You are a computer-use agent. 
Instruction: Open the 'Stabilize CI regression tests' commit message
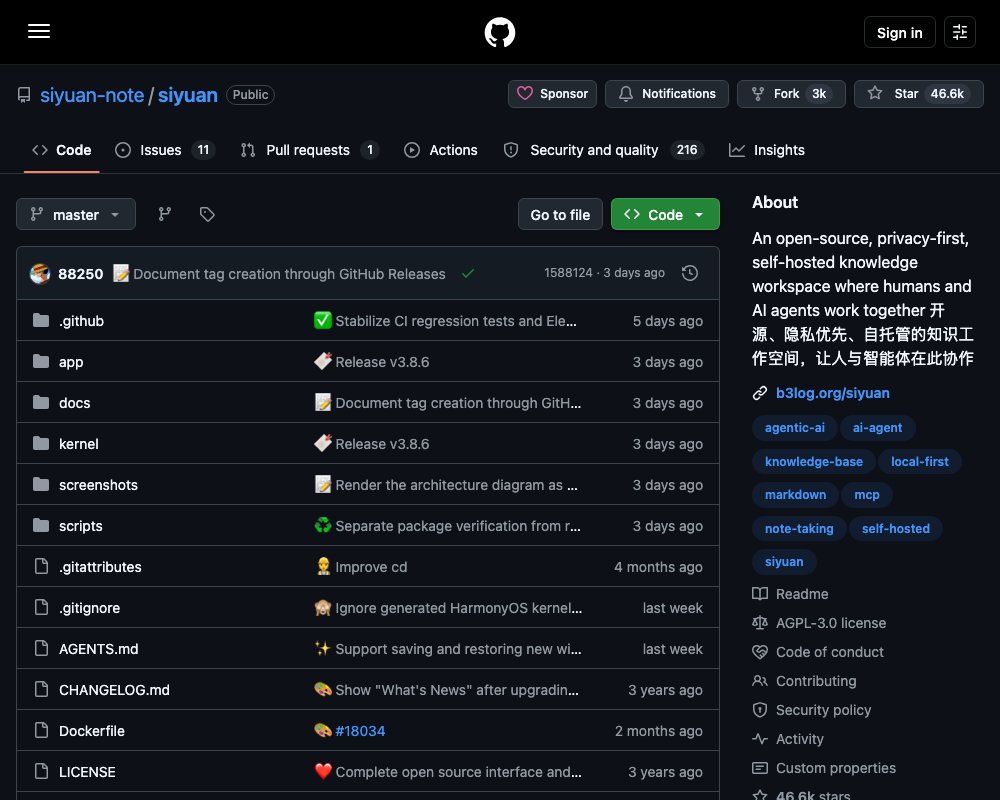[456, 321]
